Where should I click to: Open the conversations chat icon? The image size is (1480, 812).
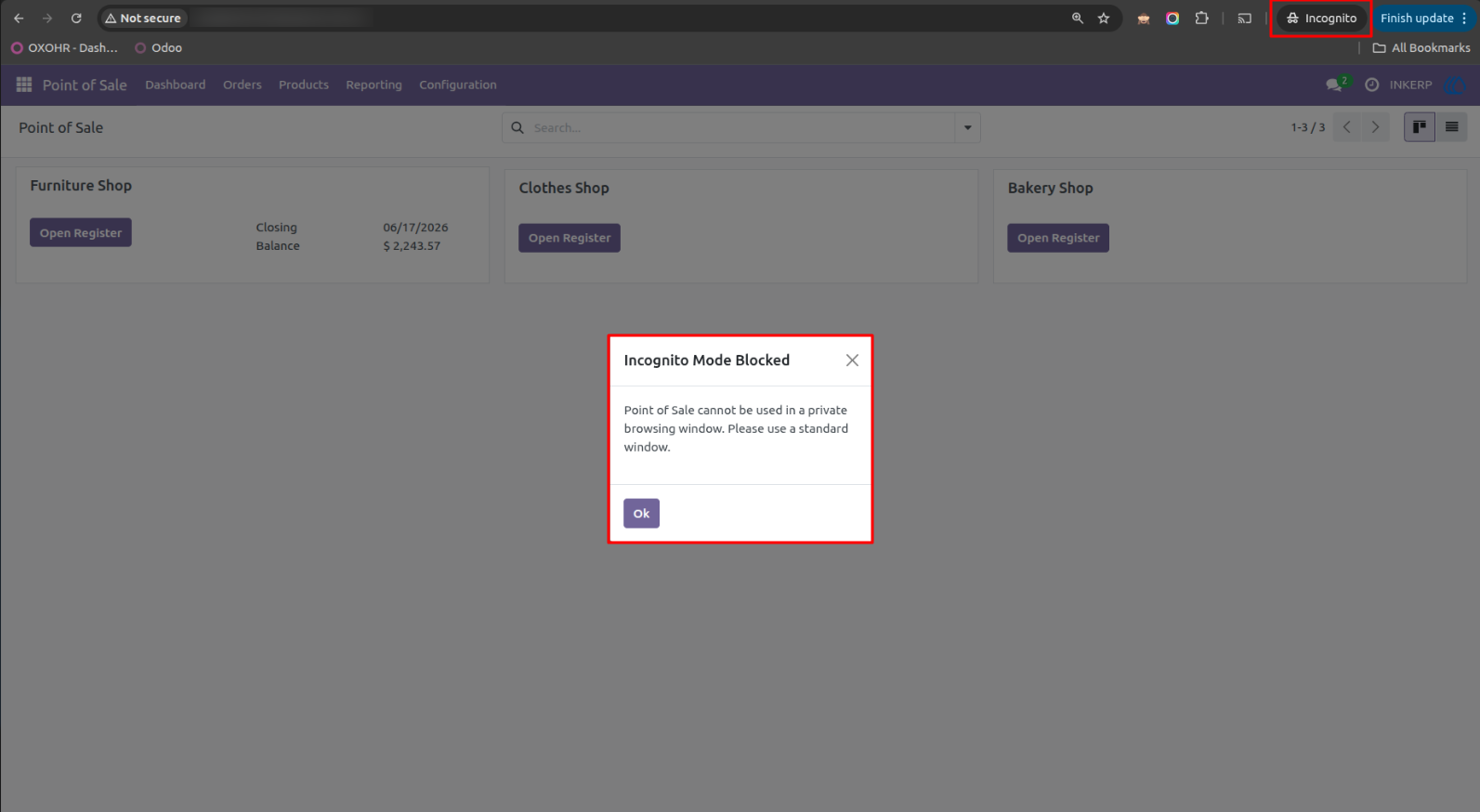pos(1335,85)
